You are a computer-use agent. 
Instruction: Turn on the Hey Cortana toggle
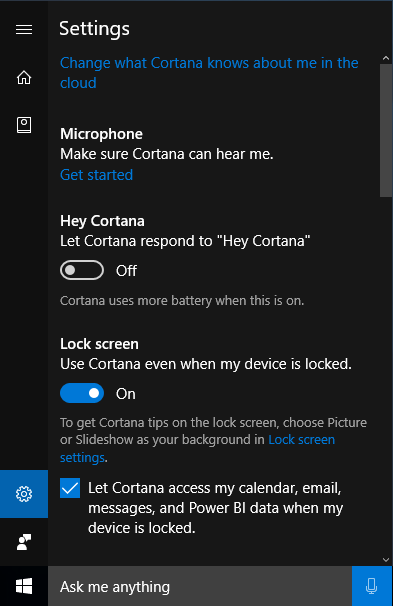click(x=82, y=270)
